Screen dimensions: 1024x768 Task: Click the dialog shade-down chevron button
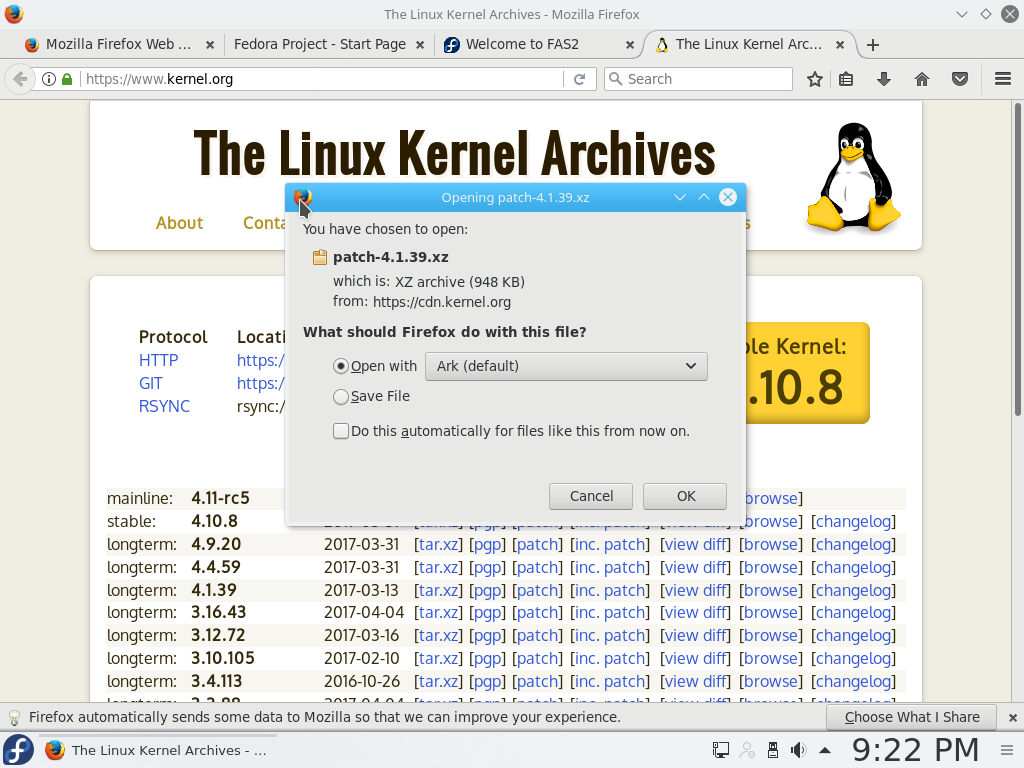pyautogui.click(x=680, y=197)
